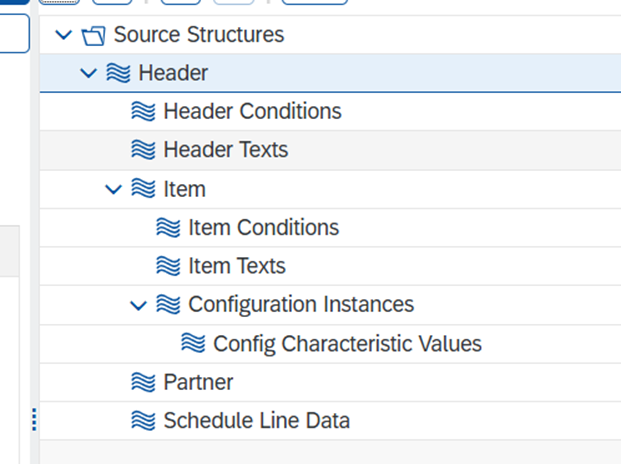621x464 pixels.
Task: Collapse the Configuration Instances node
Action: click(x=139, y=305)
